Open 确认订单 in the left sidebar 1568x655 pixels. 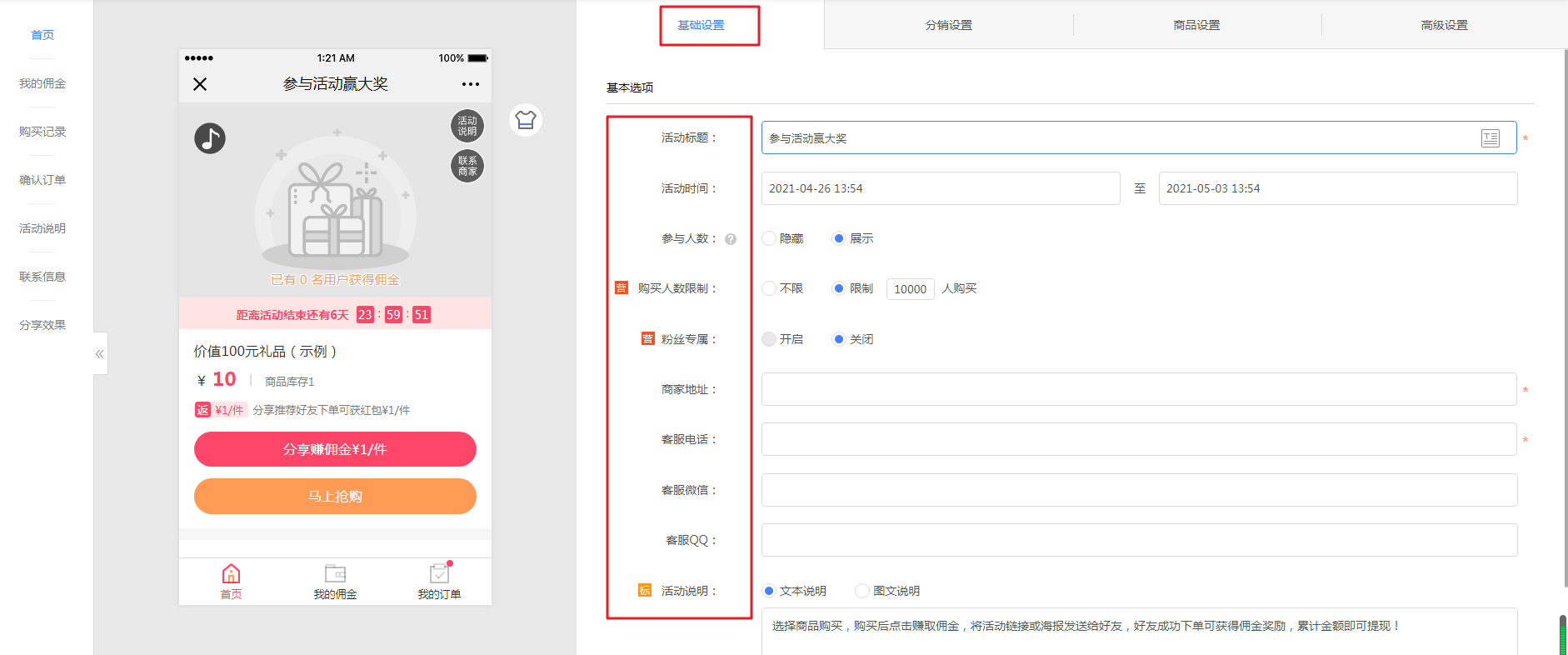click(x=42, y=180)
